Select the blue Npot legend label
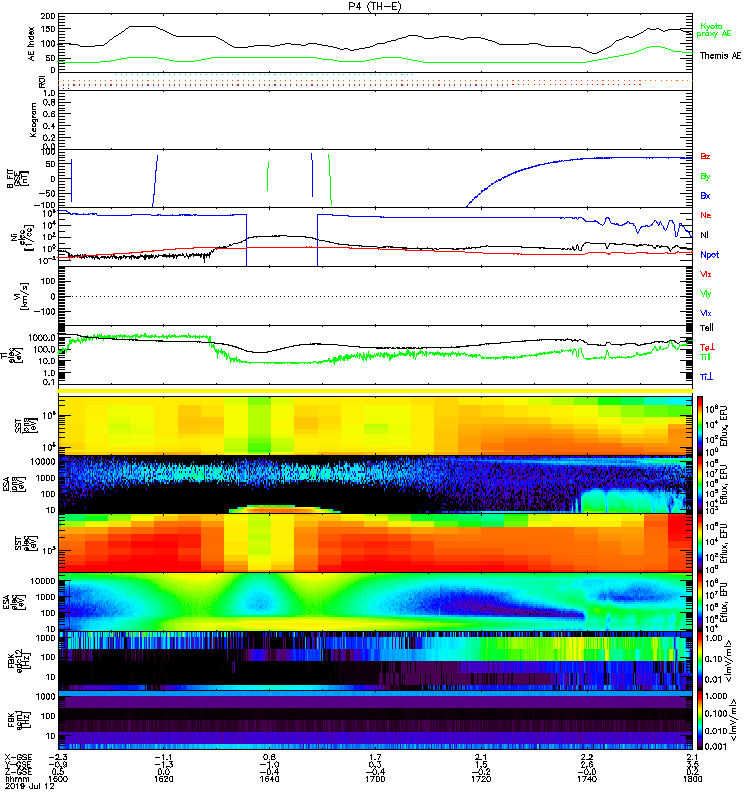The width and height of the screenshot is (750, 800). (709, 255)
